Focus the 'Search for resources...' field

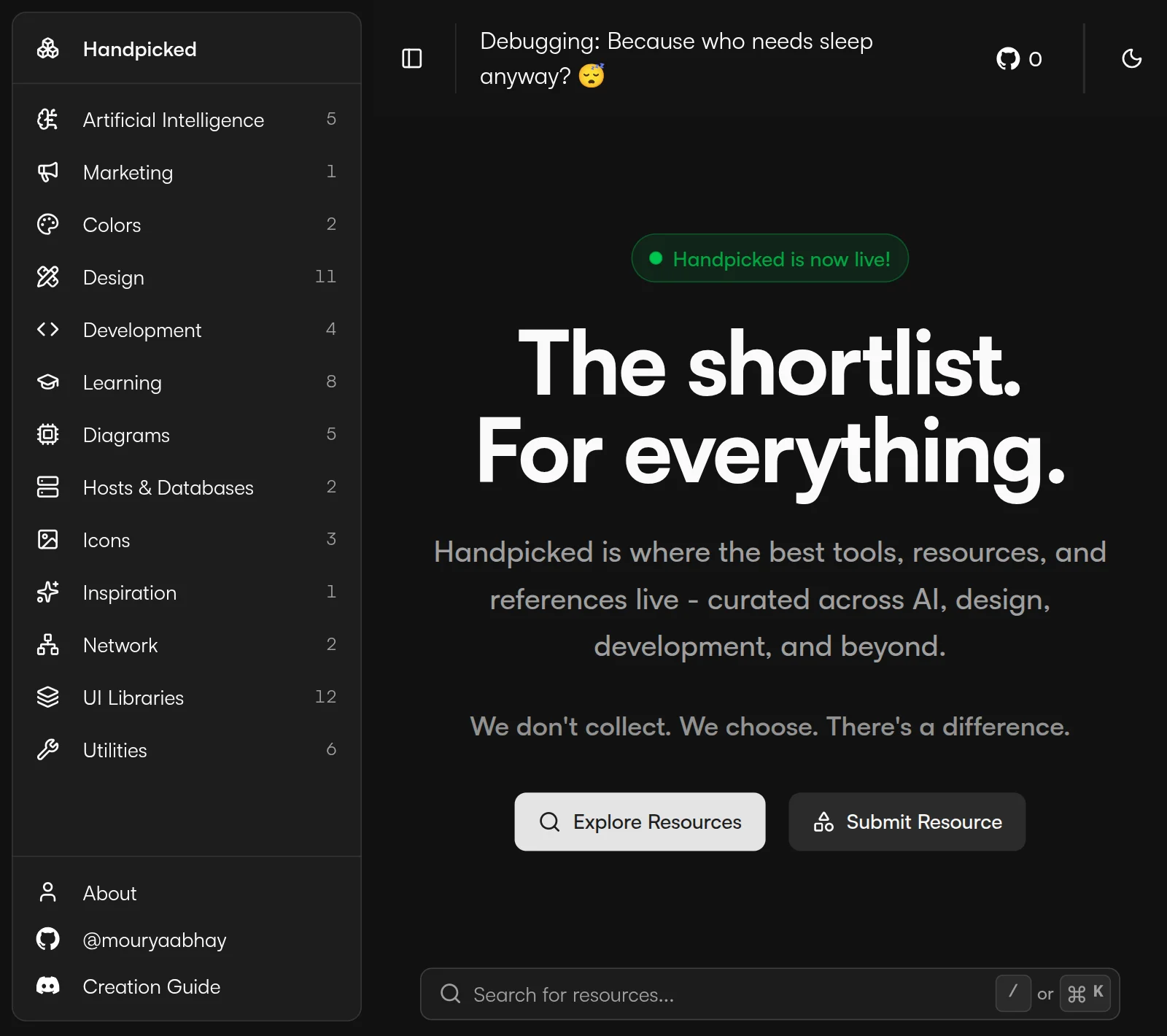click(770, 994)
